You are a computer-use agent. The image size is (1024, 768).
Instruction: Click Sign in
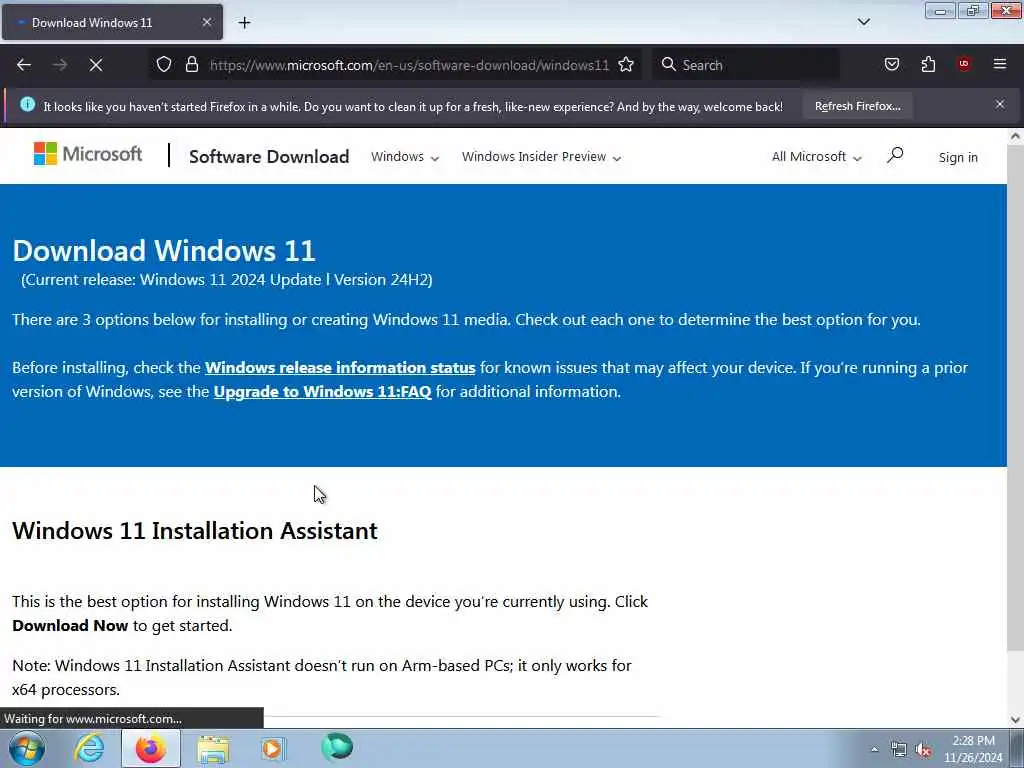[x=958, y=157]
